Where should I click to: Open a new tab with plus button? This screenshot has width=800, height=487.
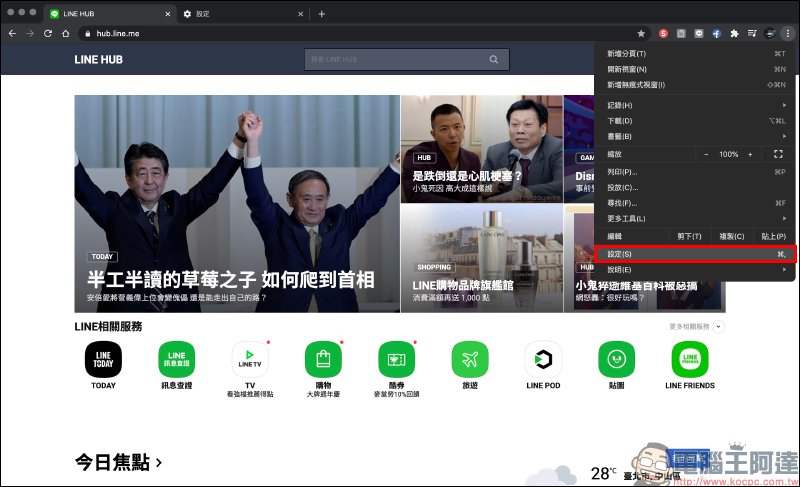pos(321,14)
